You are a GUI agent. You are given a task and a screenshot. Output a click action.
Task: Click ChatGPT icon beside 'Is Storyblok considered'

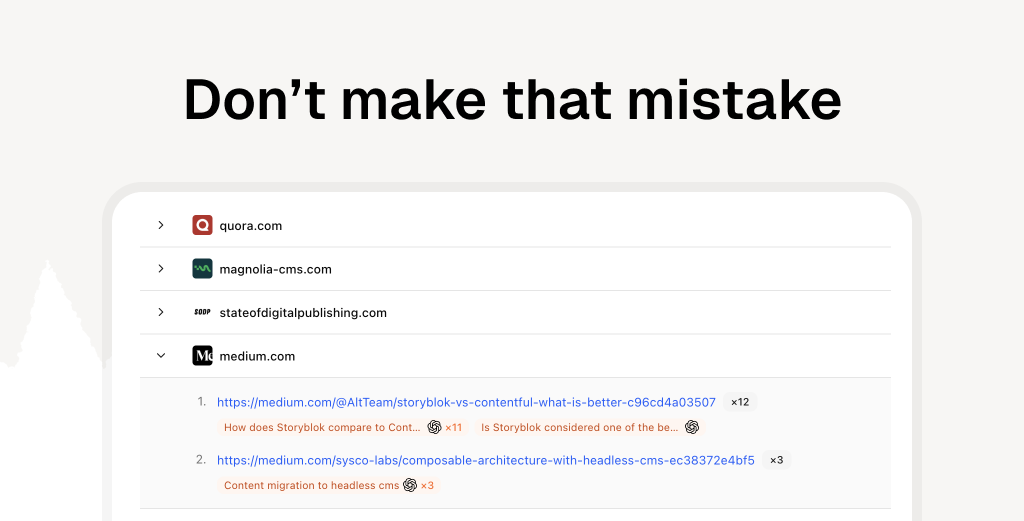click(x=692, y=427)
